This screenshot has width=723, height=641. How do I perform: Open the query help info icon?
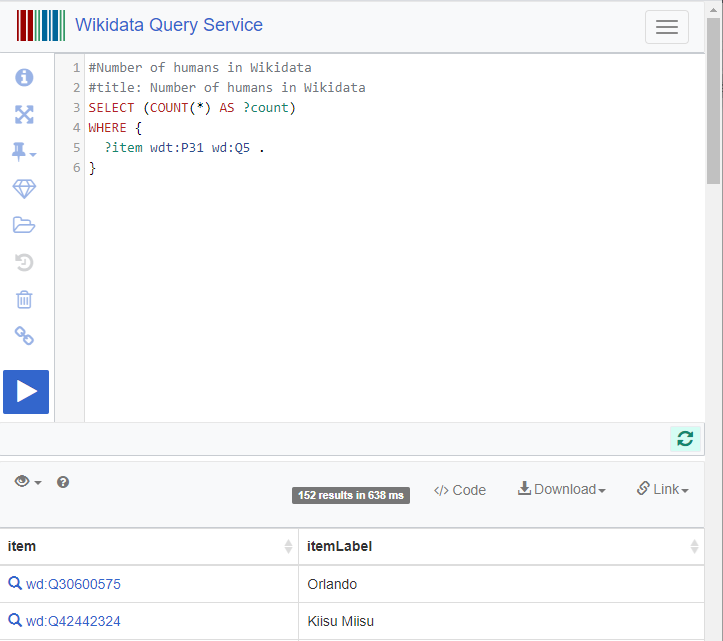tap(24, 77)
